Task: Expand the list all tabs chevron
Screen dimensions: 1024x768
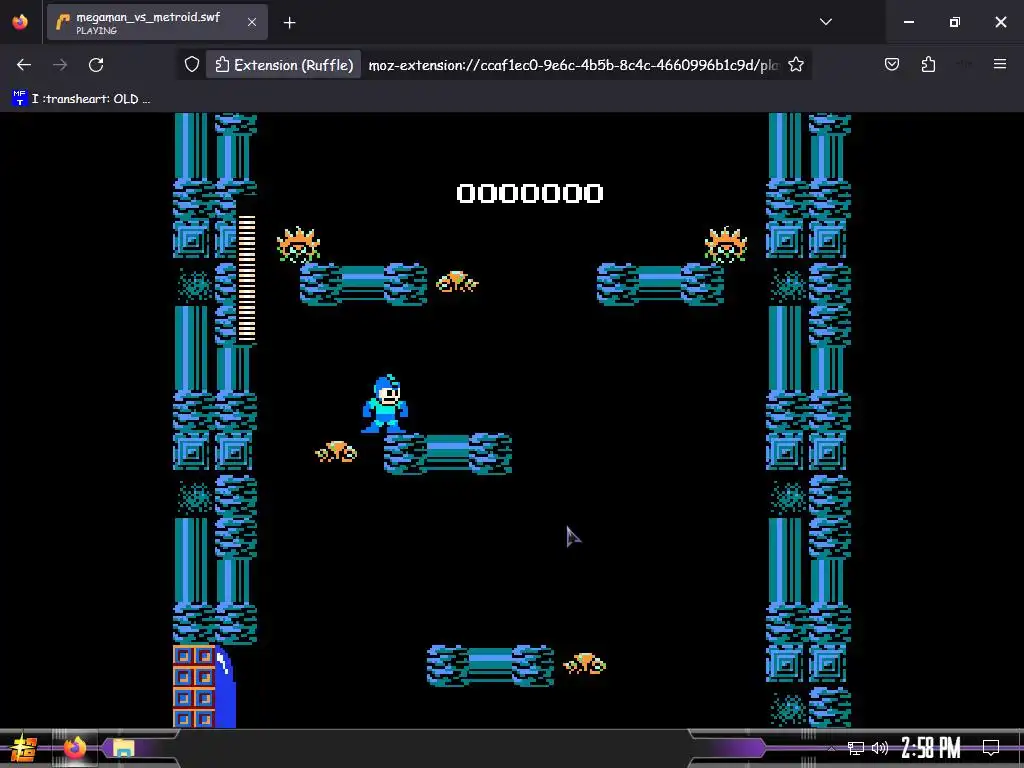Action: point(825,22)
